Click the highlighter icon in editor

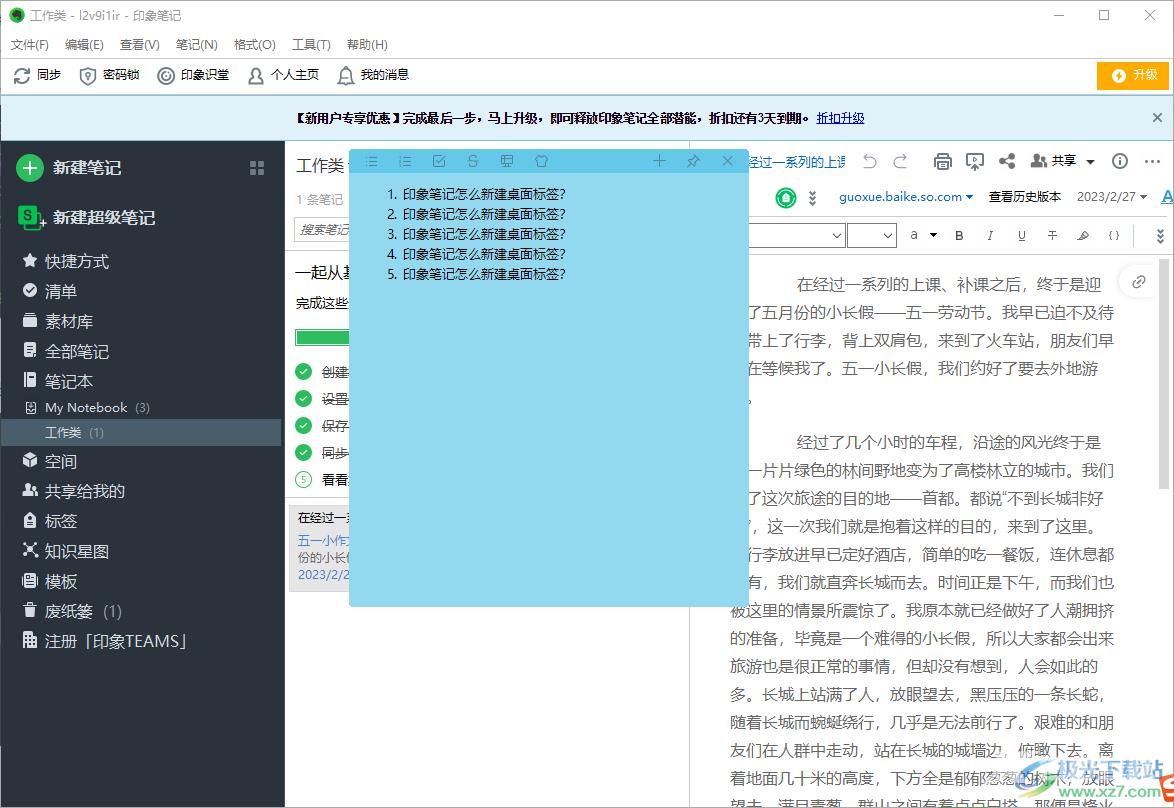(x=1083, y=235)
